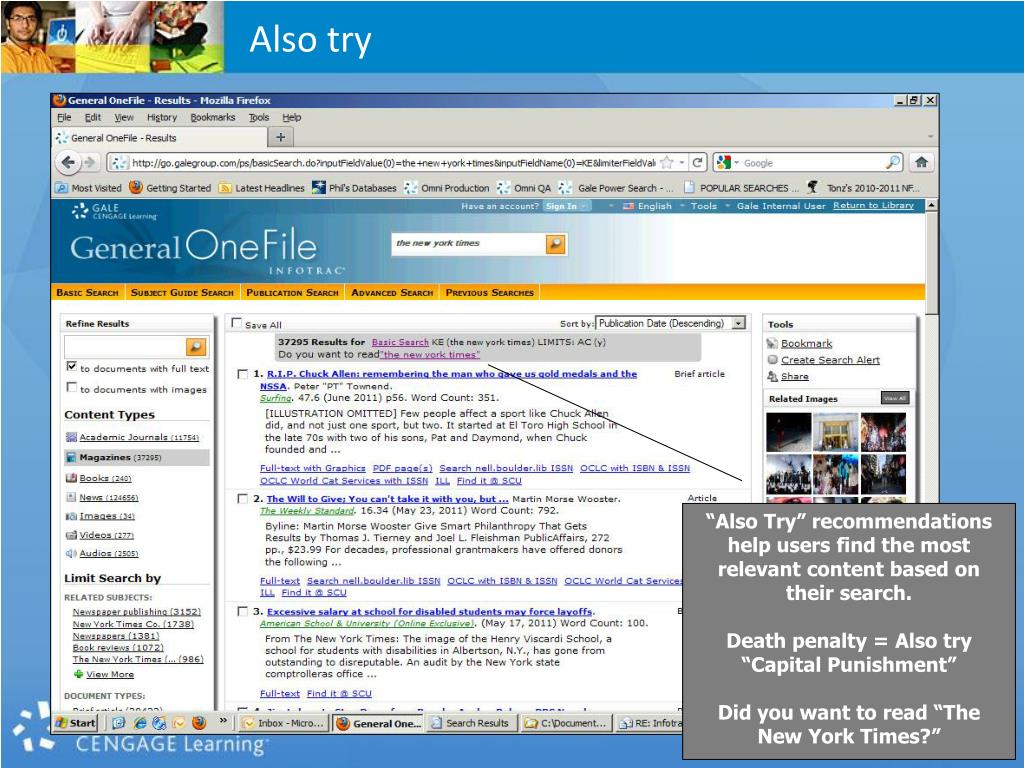This screenshot has width=1024, height=768.
Task: Open the Getting Started bookmark
Action: coord(170,188)
